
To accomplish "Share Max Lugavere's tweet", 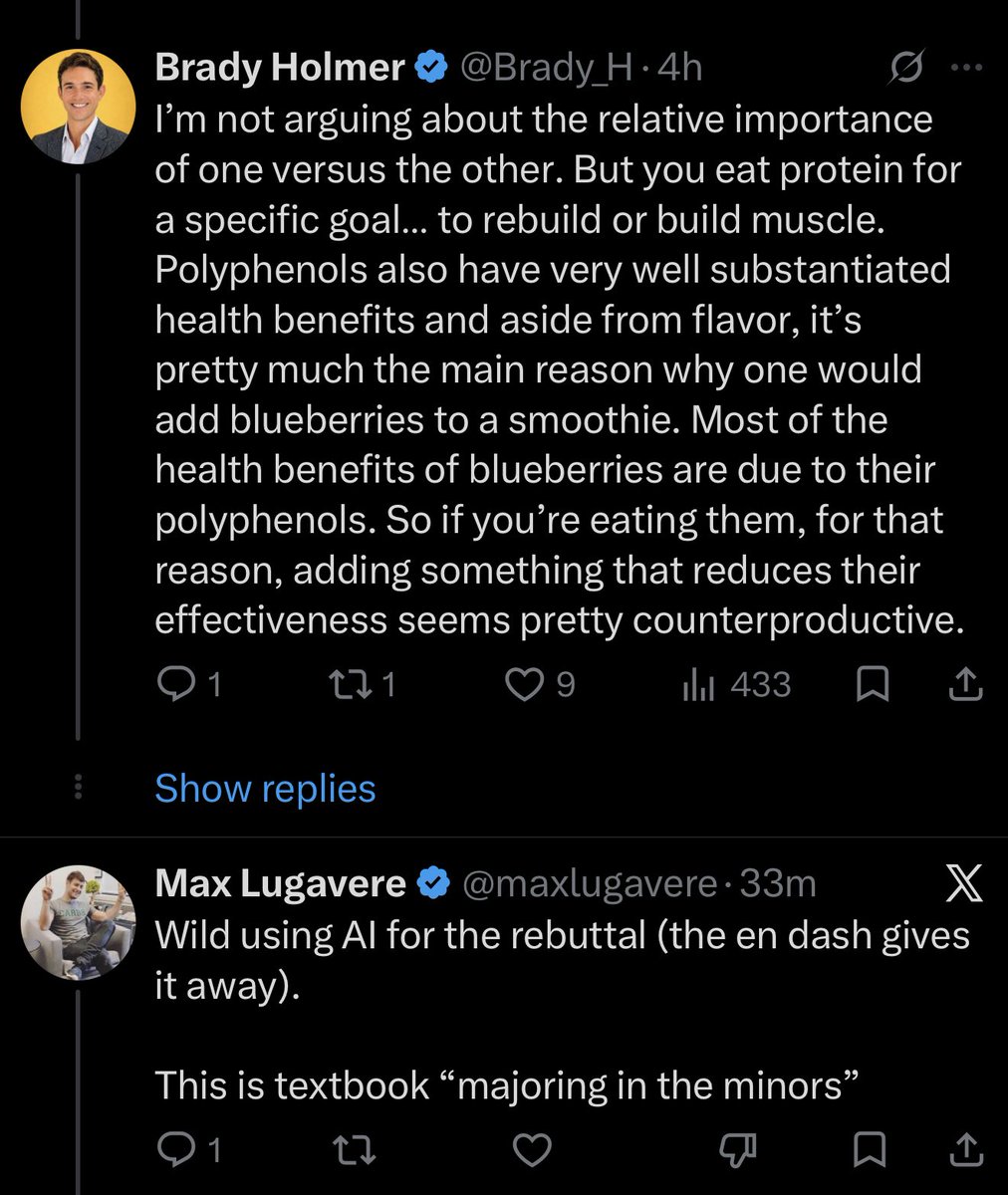I will (x=965, y=1150).
